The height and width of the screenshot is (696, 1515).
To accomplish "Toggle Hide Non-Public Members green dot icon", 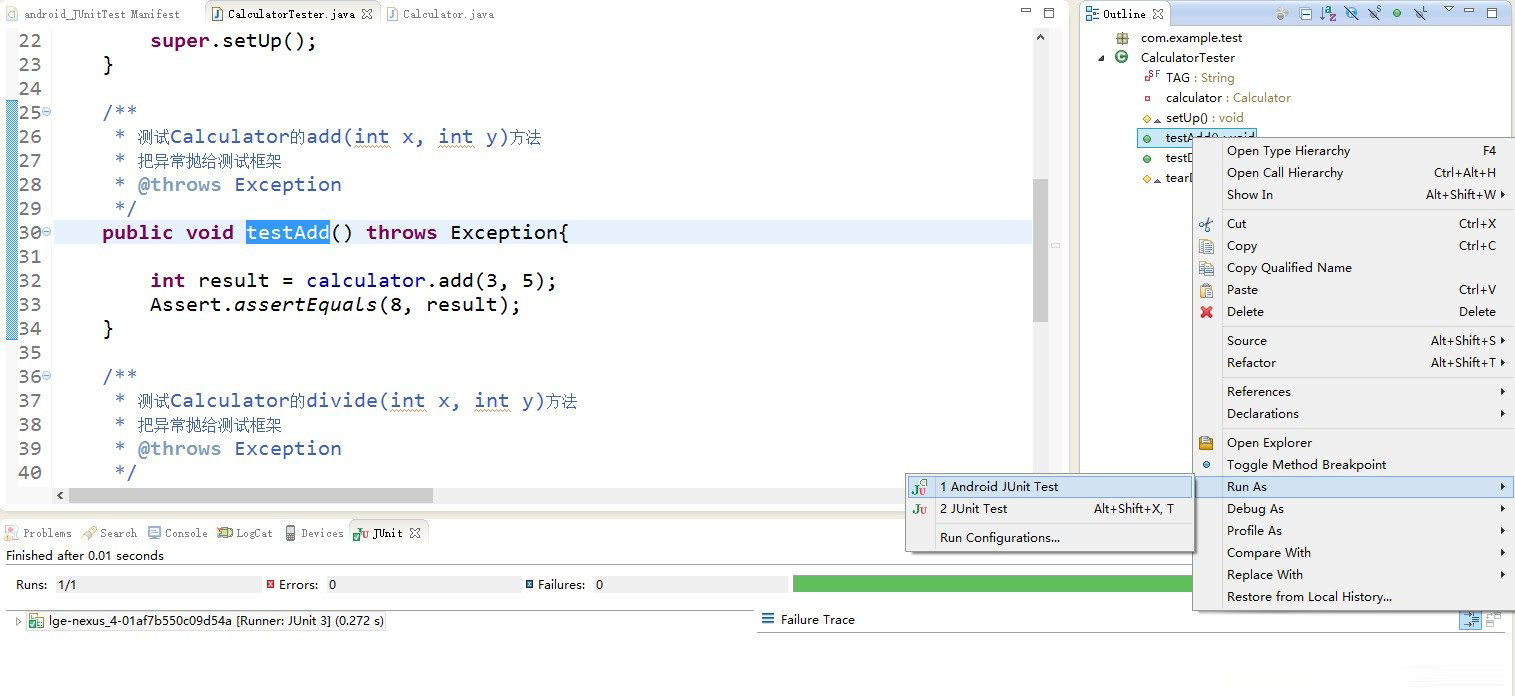I will (1396, 14).
